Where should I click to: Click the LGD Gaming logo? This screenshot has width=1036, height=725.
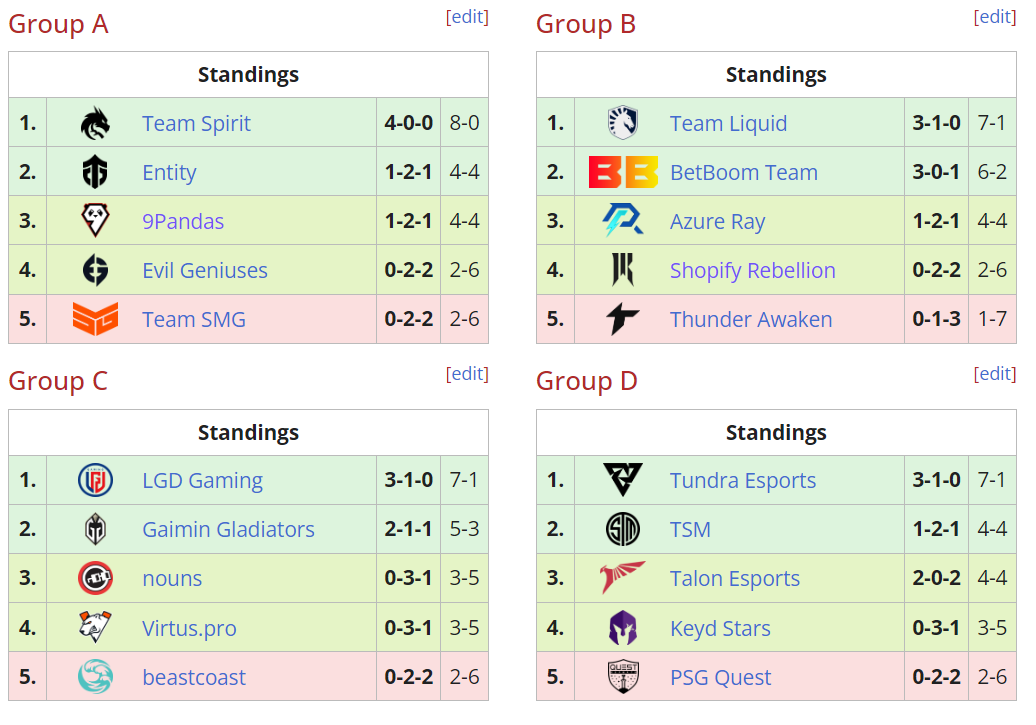click(95, 481)
